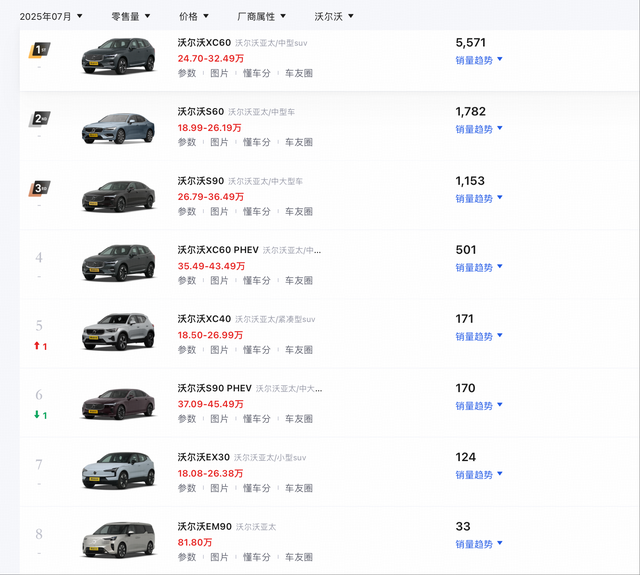The width and height of the screenshot is (640, 575).
Task: Open the 沃尔沃XC60 PHEV model title link
Action: click(x=218, y=250)
